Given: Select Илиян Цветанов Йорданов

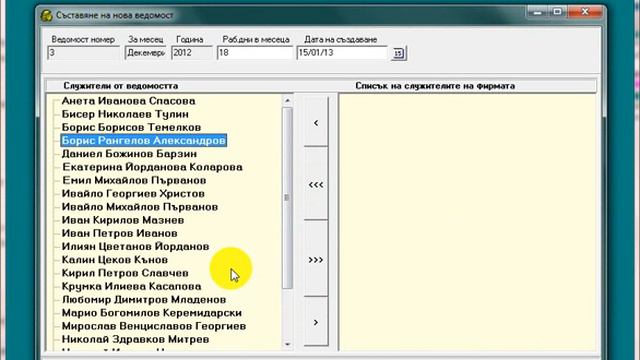Looking at the screenshot, I should point(135,247).
